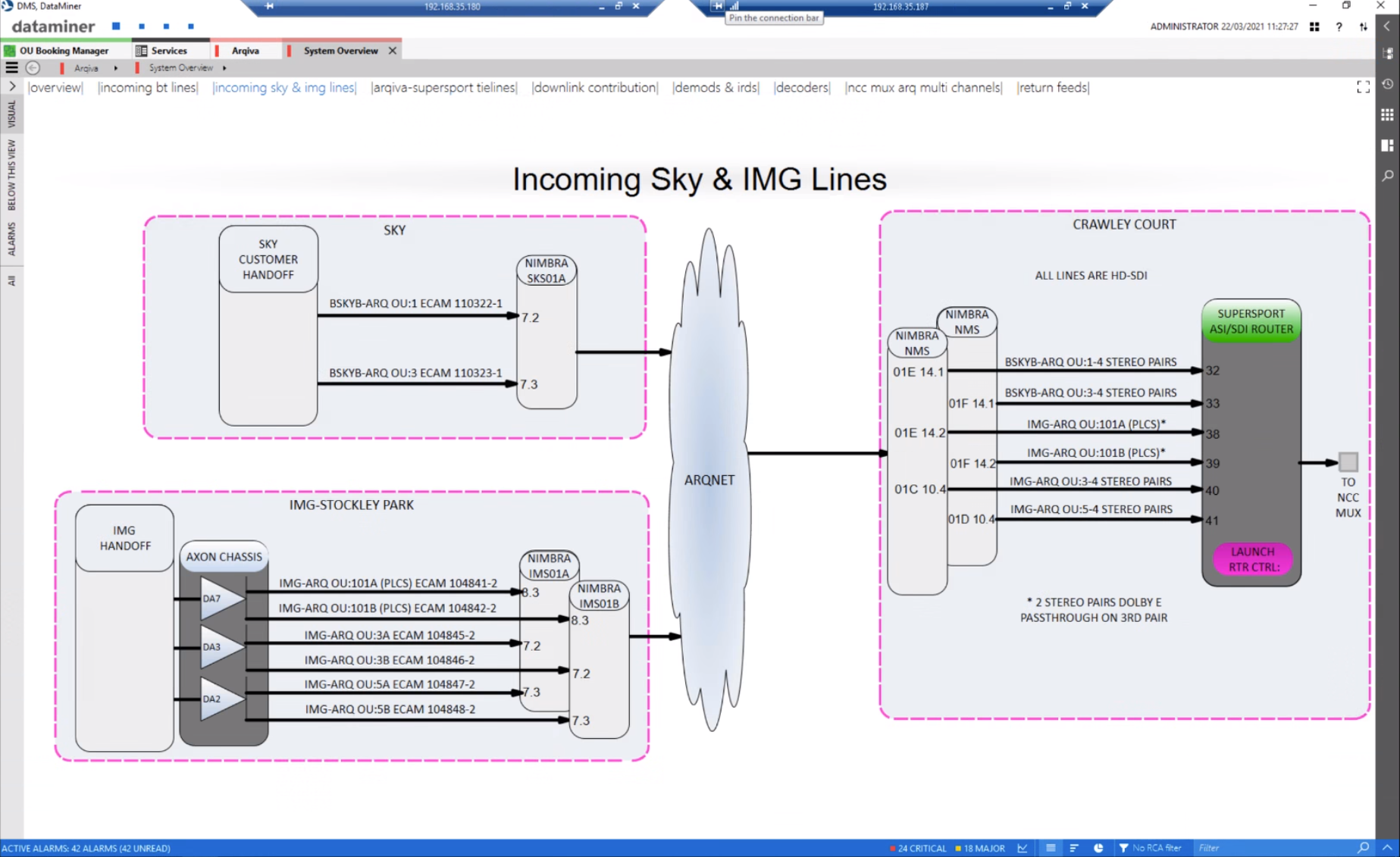The image size is (1400, 857).
Task: Pin the 192.168.35.187 connection bar
Action: (717, 6)
